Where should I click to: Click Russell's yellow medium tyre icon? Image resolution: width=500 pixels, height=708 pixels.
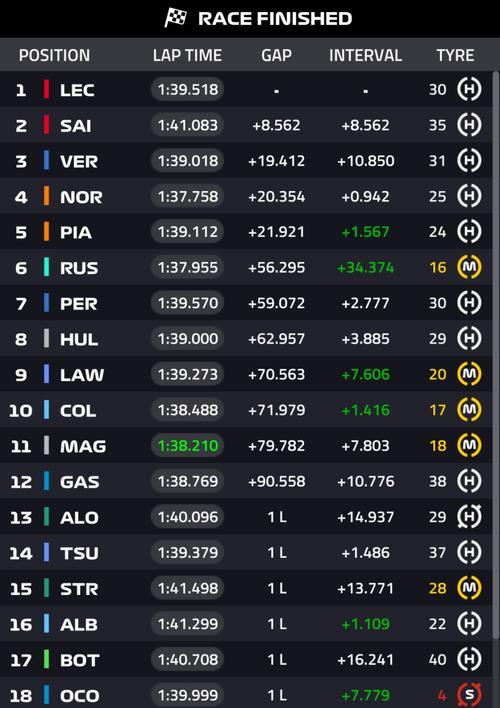click(469, 267)
